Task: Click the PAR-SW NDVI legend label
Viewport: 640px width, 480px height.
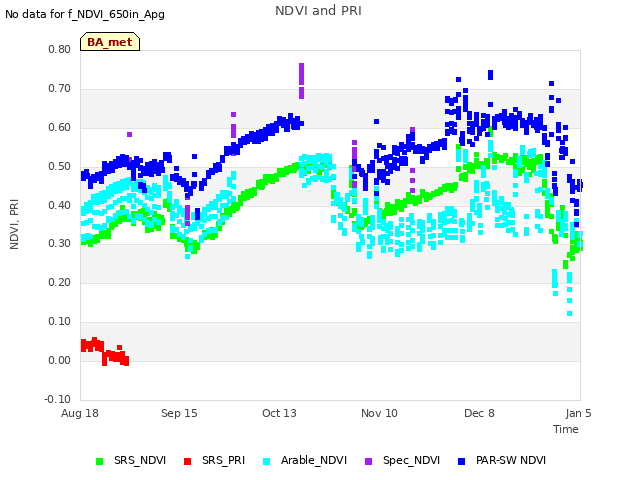Action: (511, 460)
